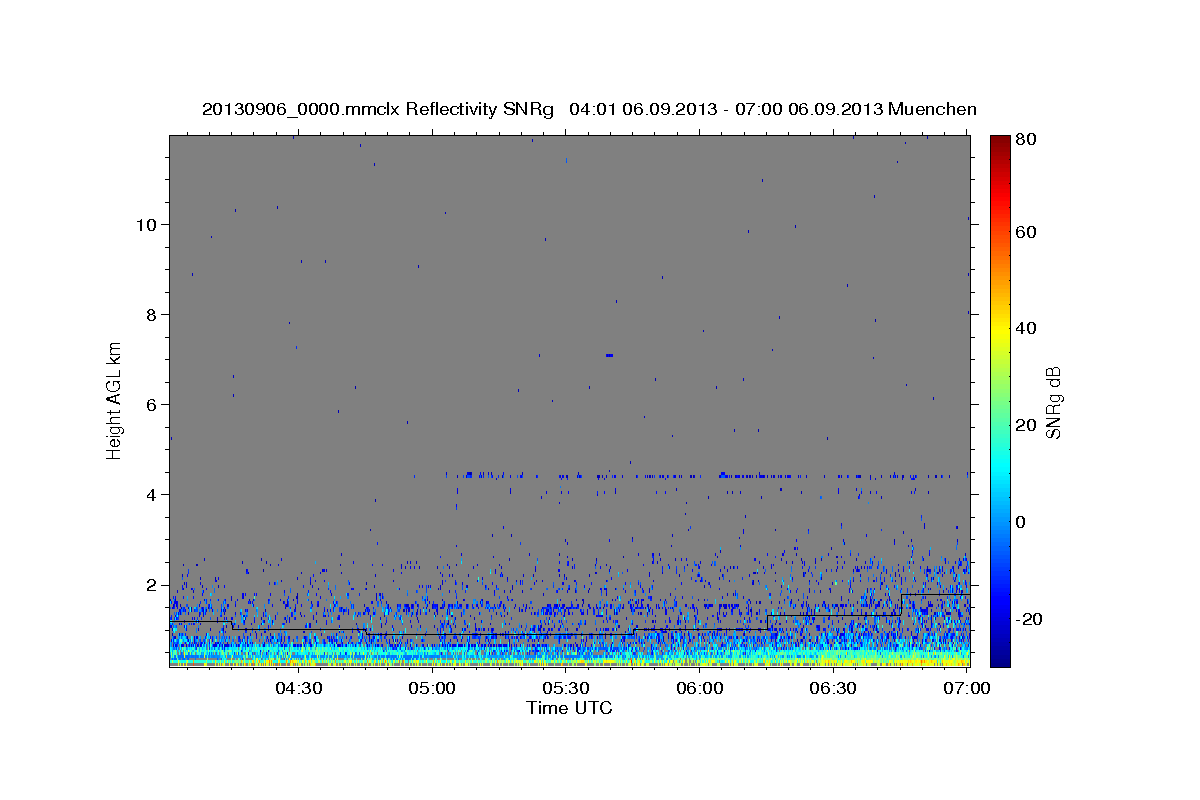Viewport: 1200px width, 800px height.
Task: Click the 06:30 time tick label
Action: pyautogui.click(x=833, y=688)
